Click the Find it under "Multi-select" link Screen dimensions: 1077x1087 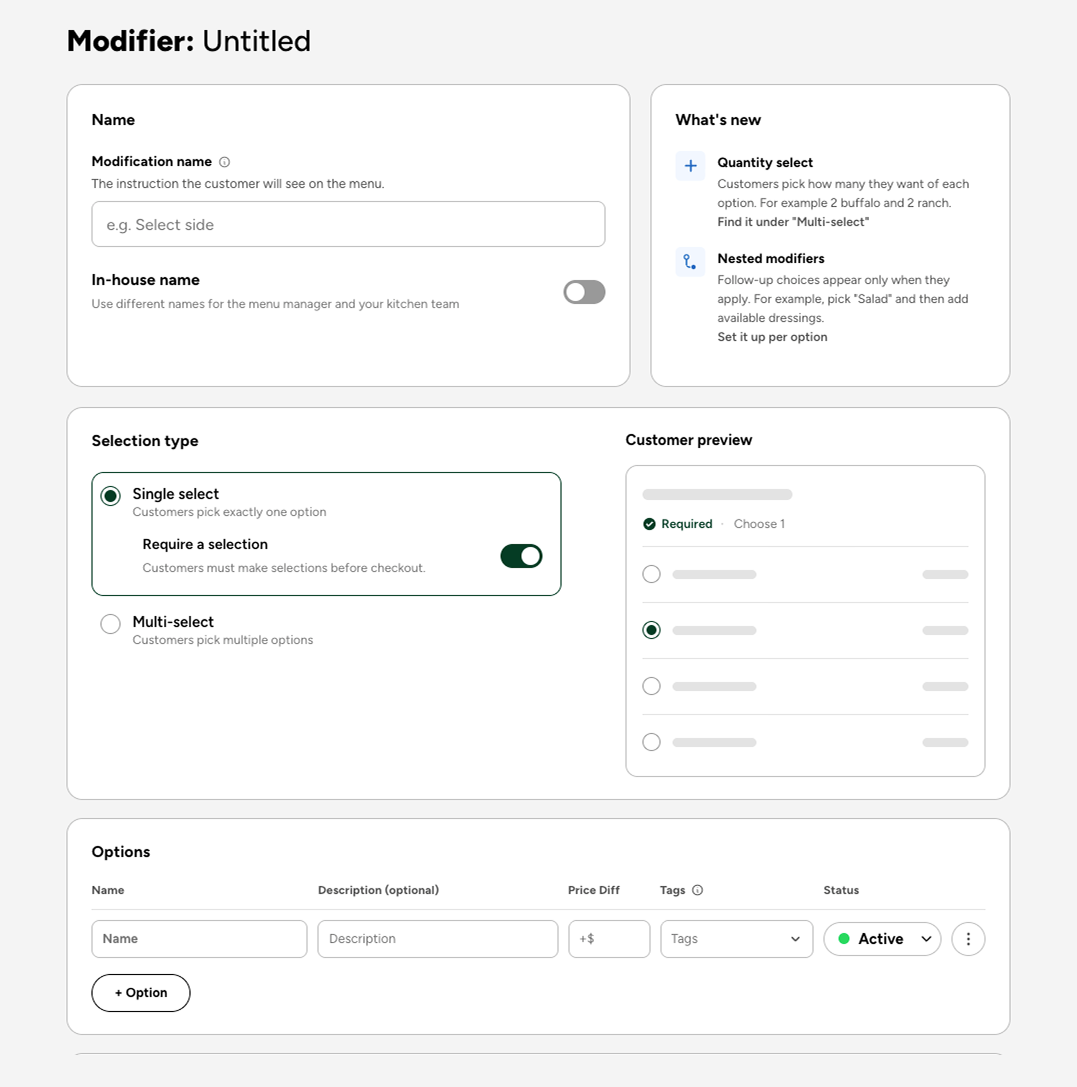point(793,222)
